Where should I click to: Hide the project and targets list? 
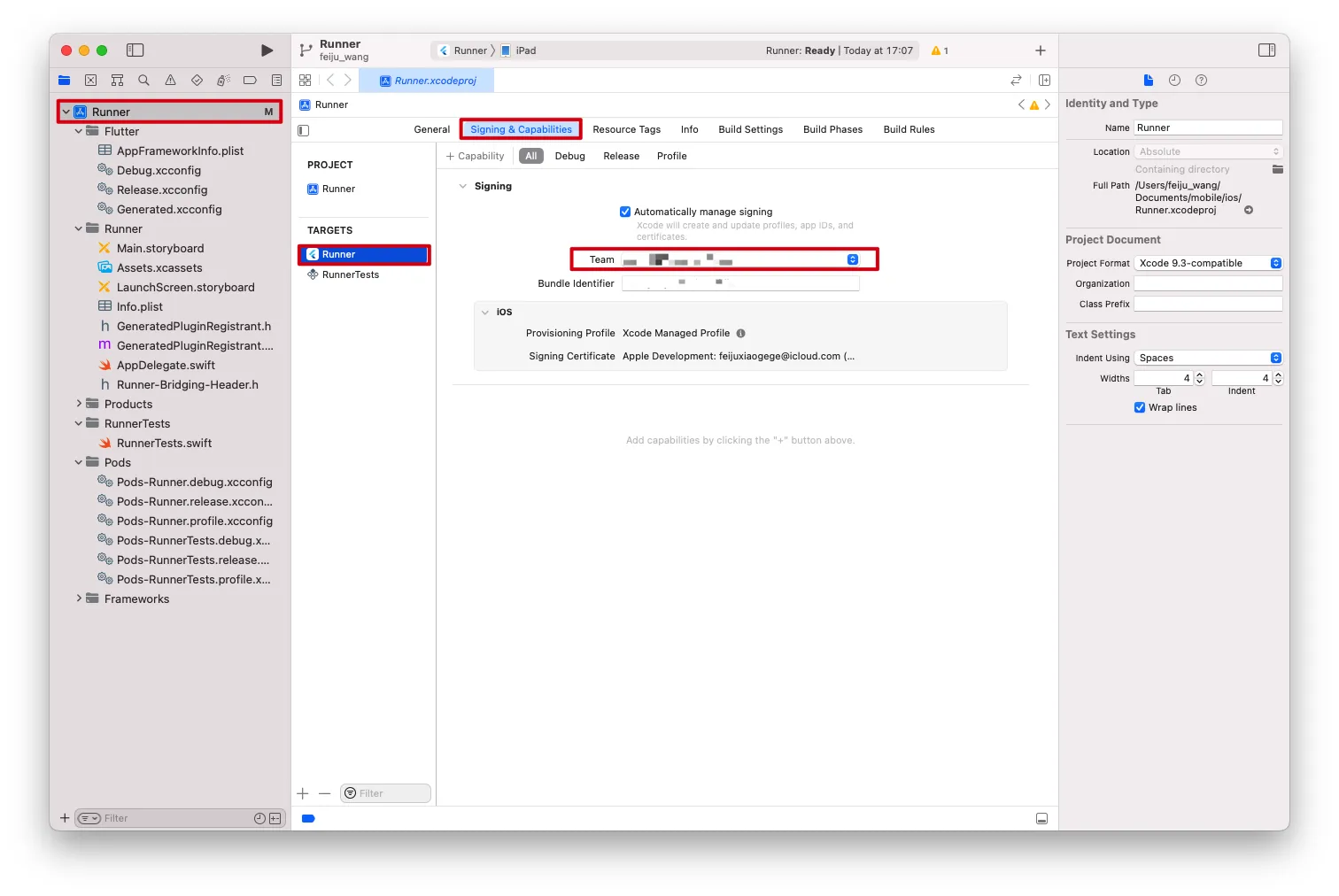point(304,130)
